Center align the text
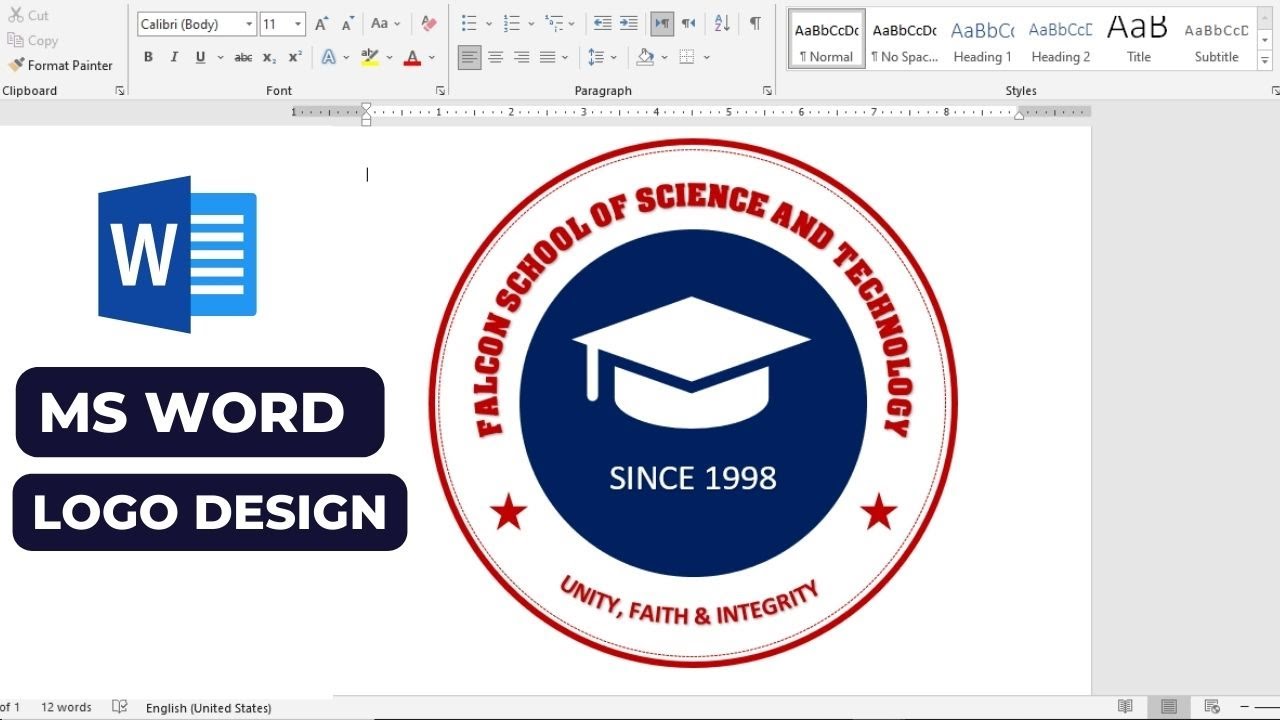Image resolution: width=1280 pixels, height=720 pixels. [x=495, y=58]
